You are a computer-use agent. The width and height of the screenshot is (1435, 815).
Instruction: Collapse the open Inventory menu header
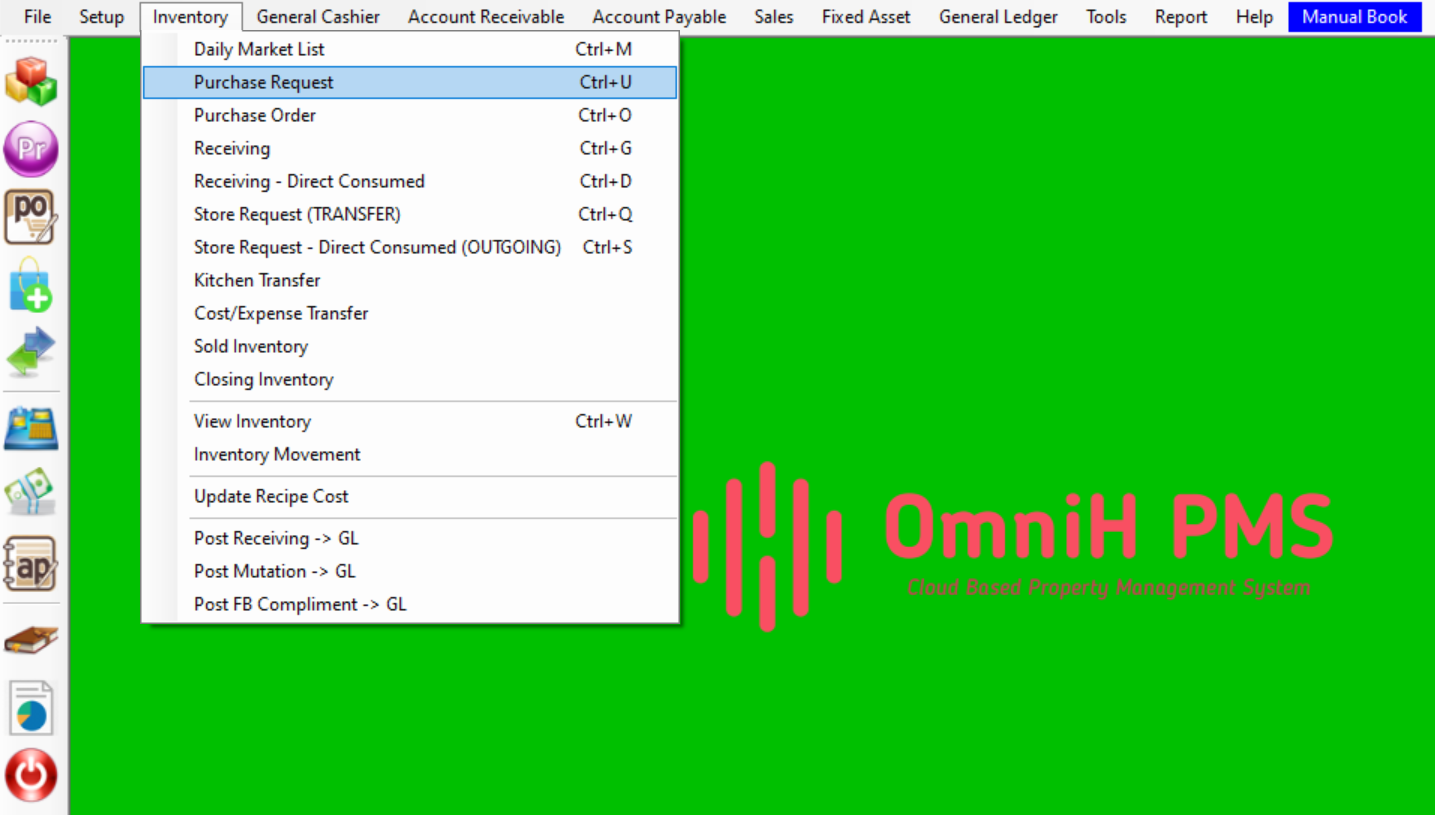coord(190,17)
